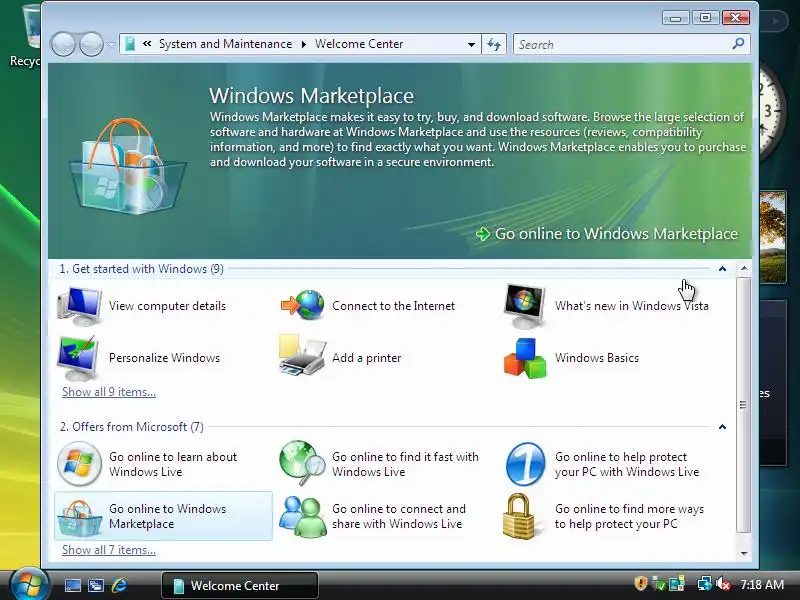Click the 2. Offers from Microsoft header
This screenshot has width=800, height=600.
pyautogui.click(x=132, y=427)
